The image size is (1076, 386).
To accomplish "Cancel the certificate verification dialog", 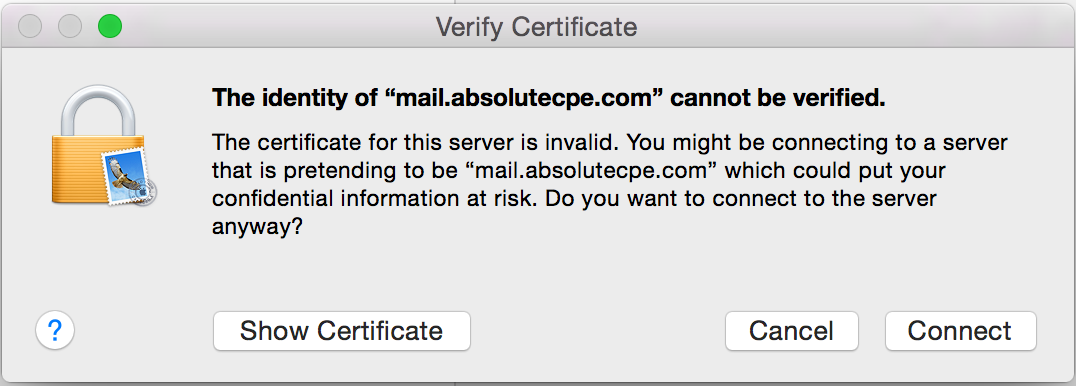I will 791,331.
